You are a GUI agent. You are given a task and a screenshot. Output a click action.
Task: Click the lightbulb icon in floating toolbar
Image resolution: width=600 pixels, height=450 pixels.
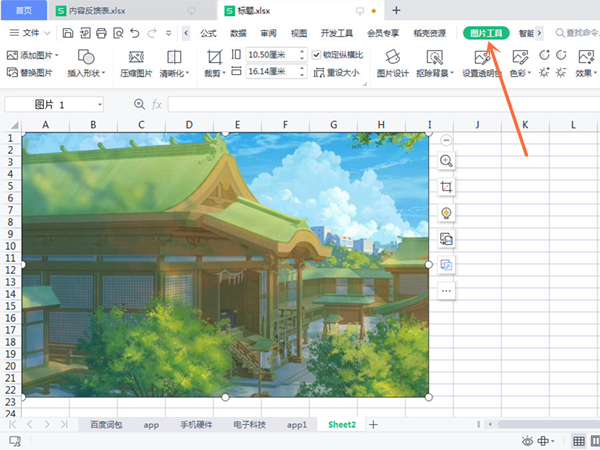point(446,213)
